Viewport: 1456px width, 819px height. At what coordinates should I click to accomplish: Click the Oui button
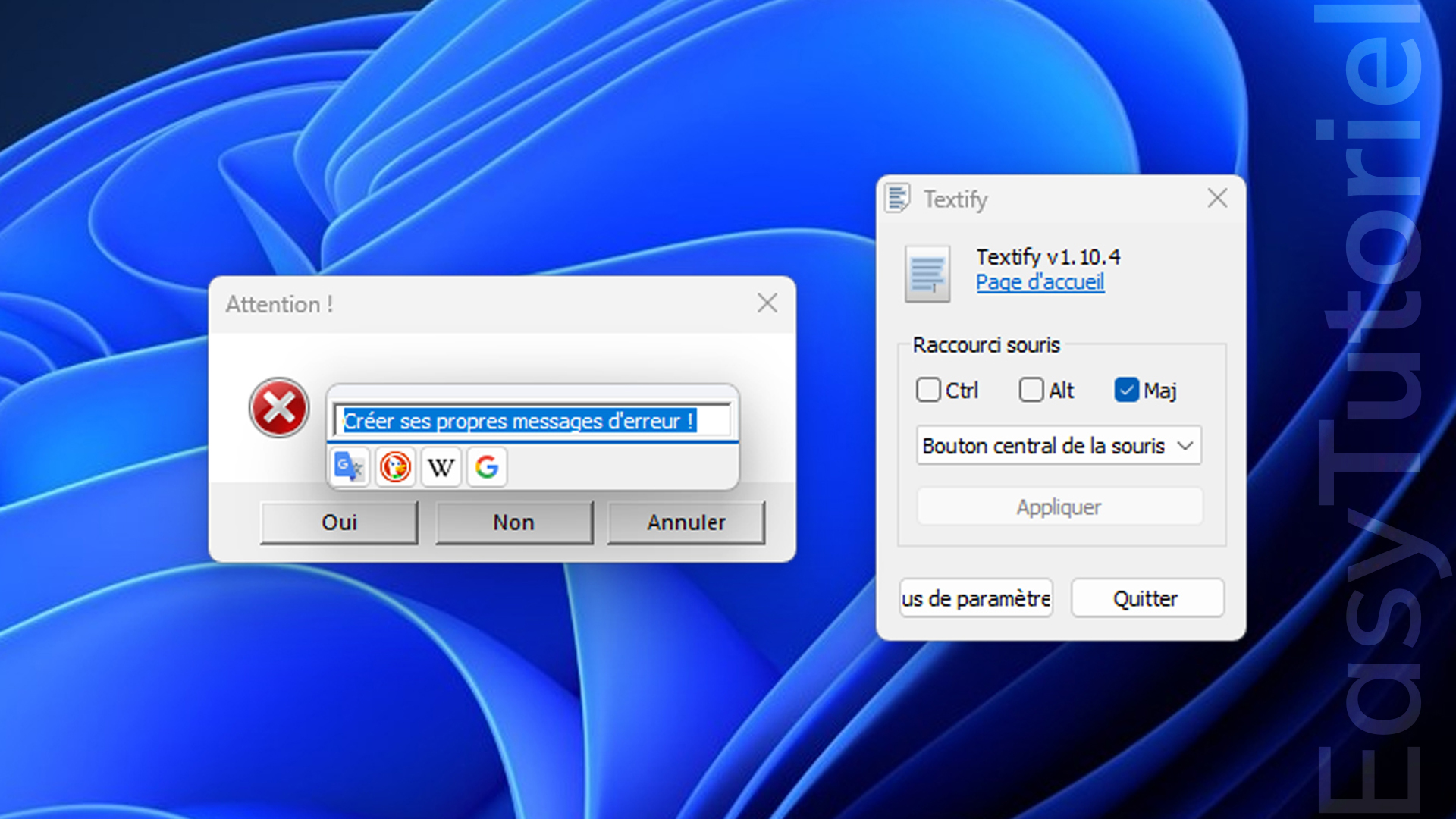tap(339, 522)
